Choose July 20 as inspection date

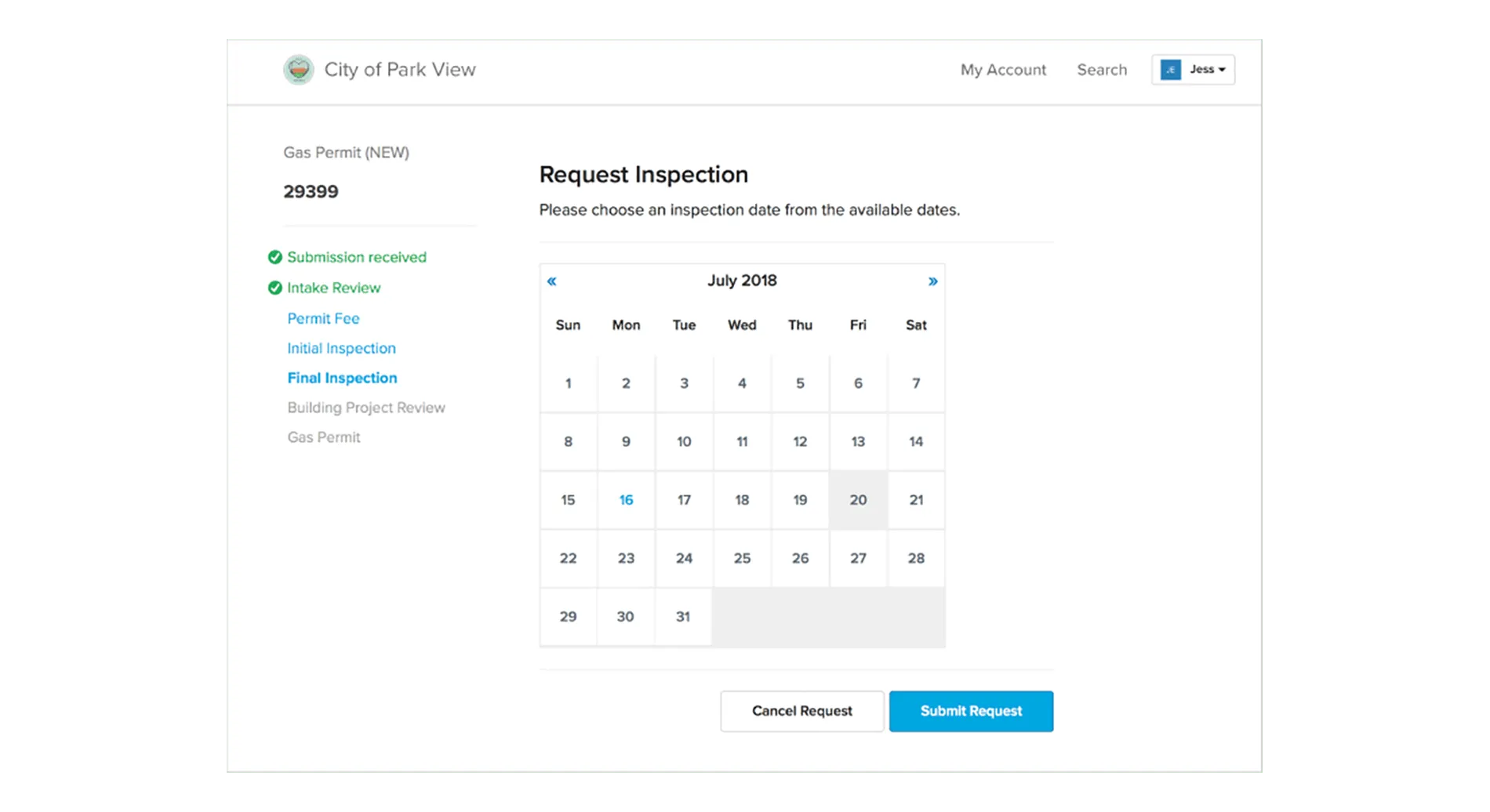(858, 500)
